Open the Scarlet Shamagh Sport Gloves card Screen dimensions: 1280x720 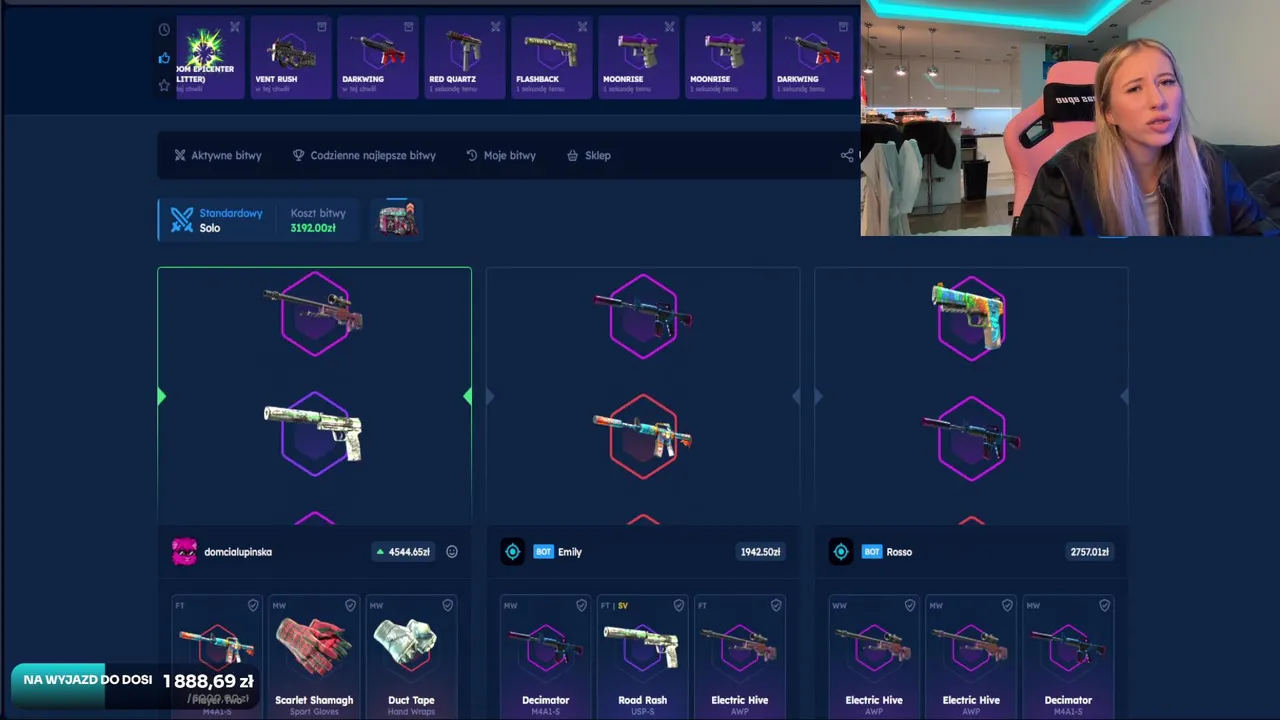click(314, 657)
